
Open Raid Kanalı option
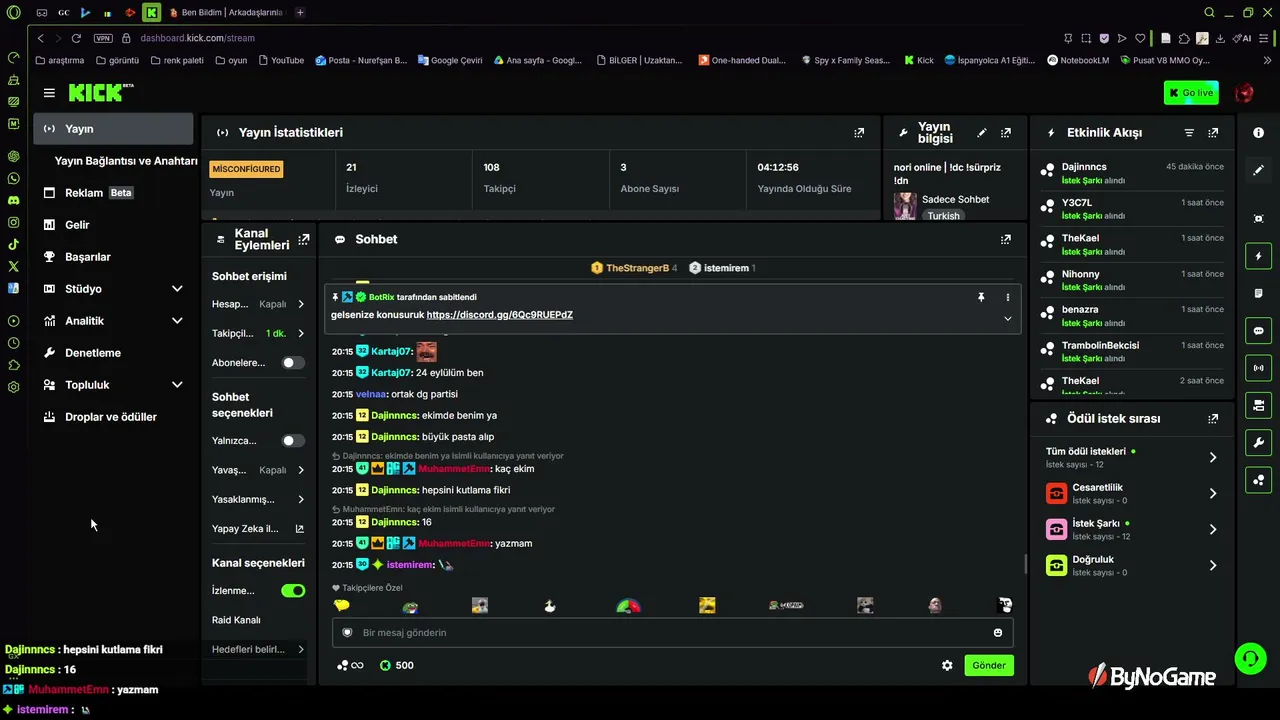click(236, 620)
